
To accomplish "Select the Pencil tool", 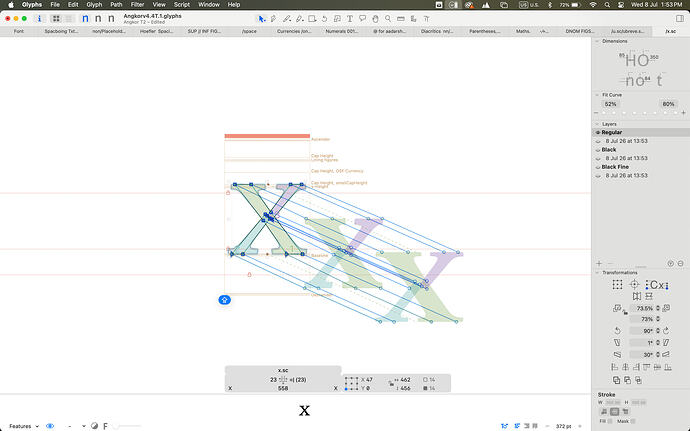I will click(287, 19).
